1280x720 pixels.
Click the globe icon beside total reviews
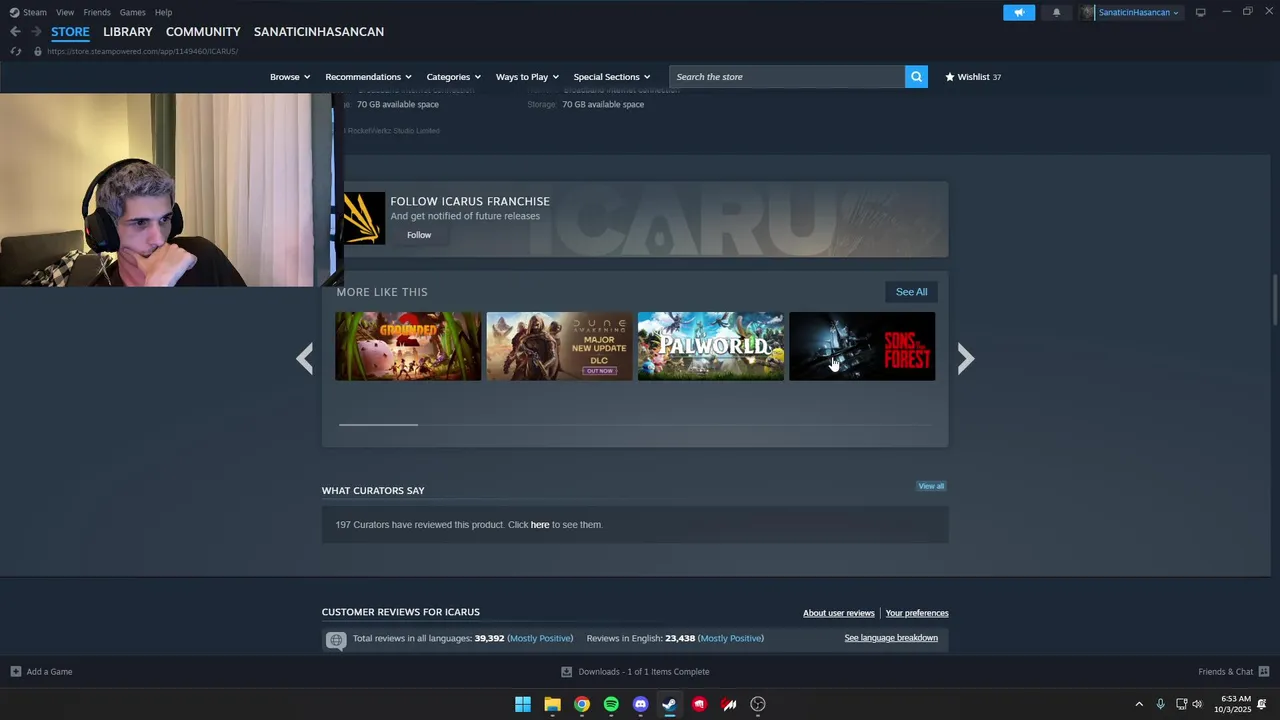coord(336,640)
